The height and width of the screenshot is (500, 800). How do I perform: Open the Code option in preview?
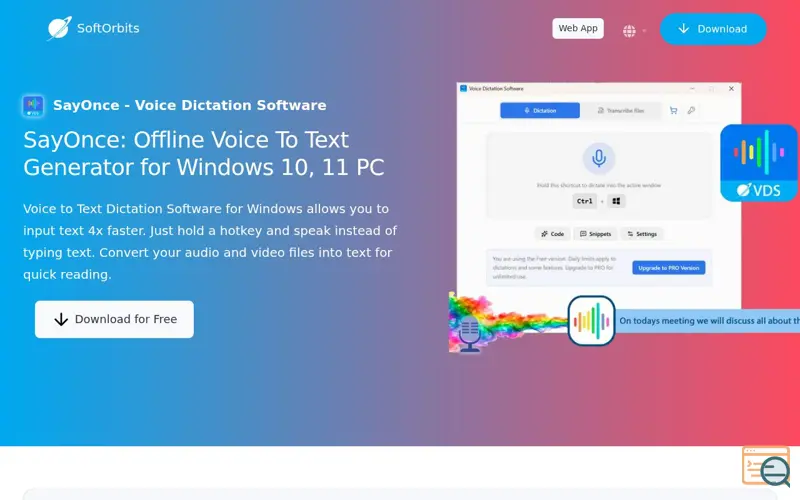click(x=553, y=234)
